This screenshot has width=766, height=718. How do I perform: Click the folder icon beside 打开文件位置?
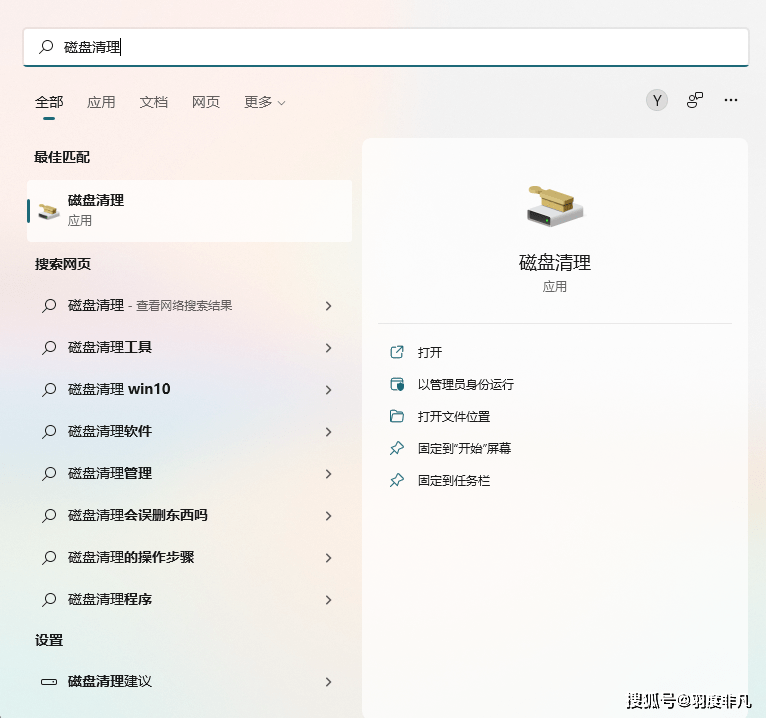click(x=397, y=416)
